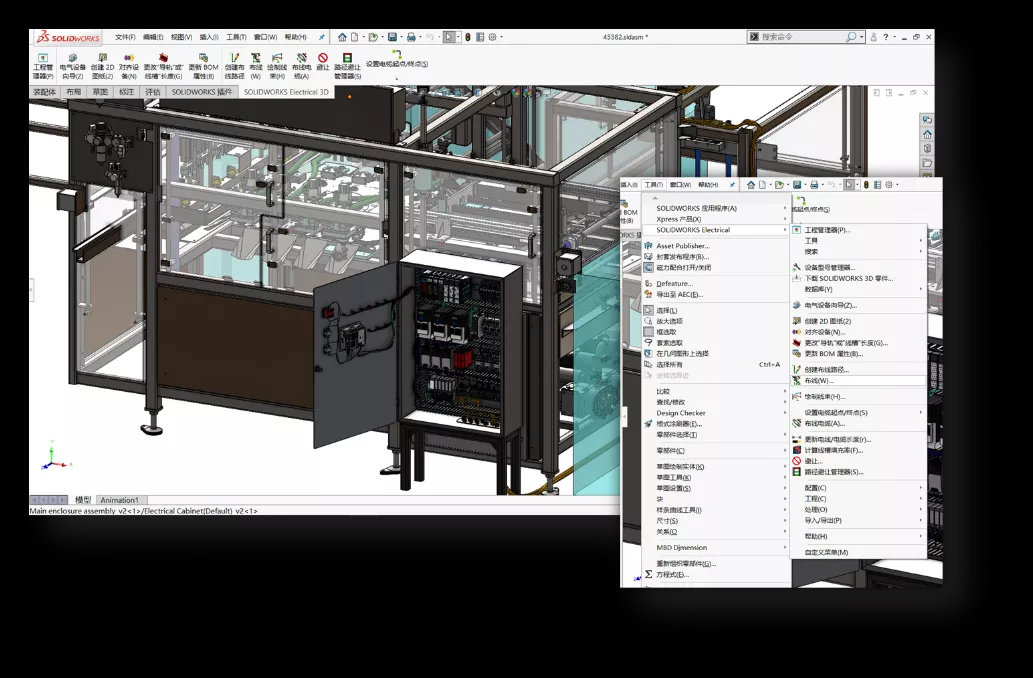The image size is (1033, 678).
Task: Open the 文件 menu in main window
Action: (x=125, y=37)
